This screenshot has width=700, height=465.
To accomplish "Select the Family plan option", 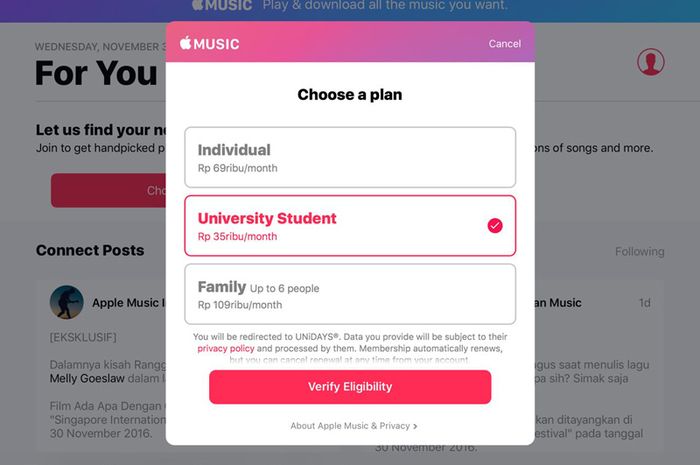I will (350, 294).
